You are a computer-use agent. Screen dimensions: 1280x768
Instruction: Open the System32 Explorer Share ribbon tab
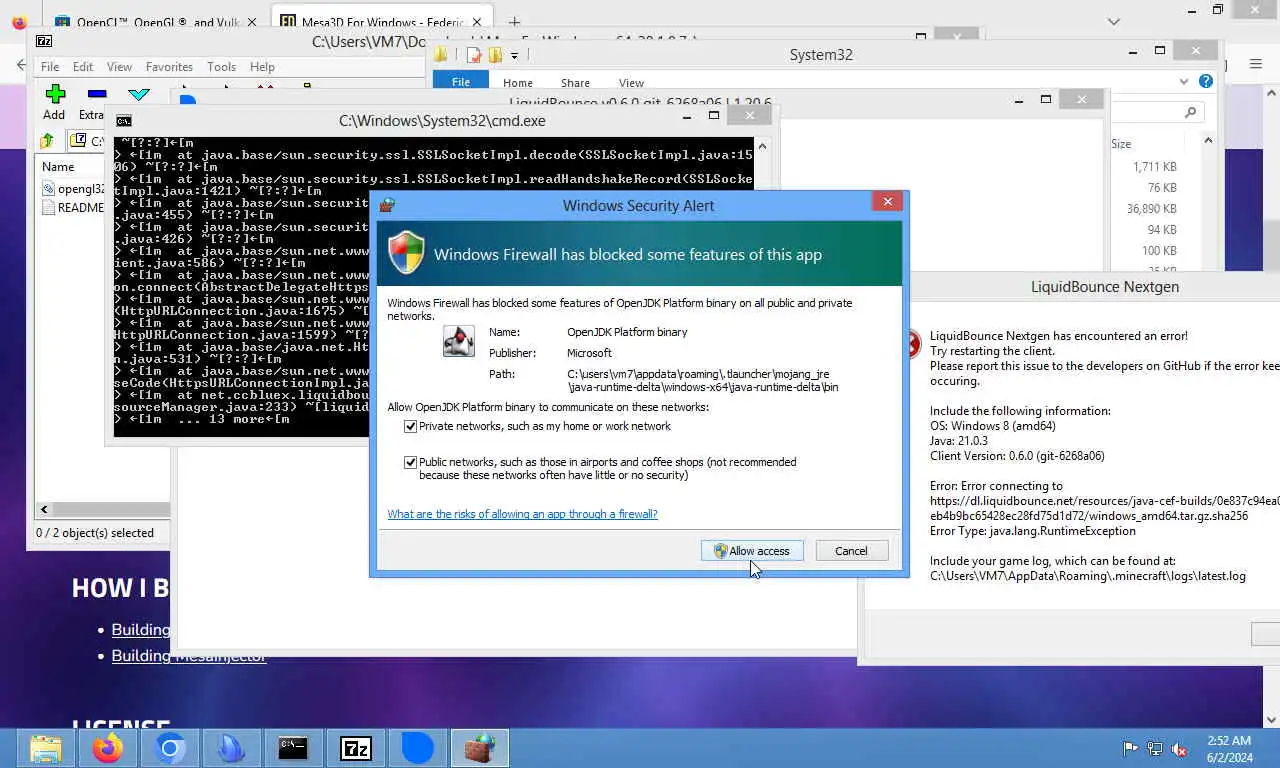[x=575, y=82]
